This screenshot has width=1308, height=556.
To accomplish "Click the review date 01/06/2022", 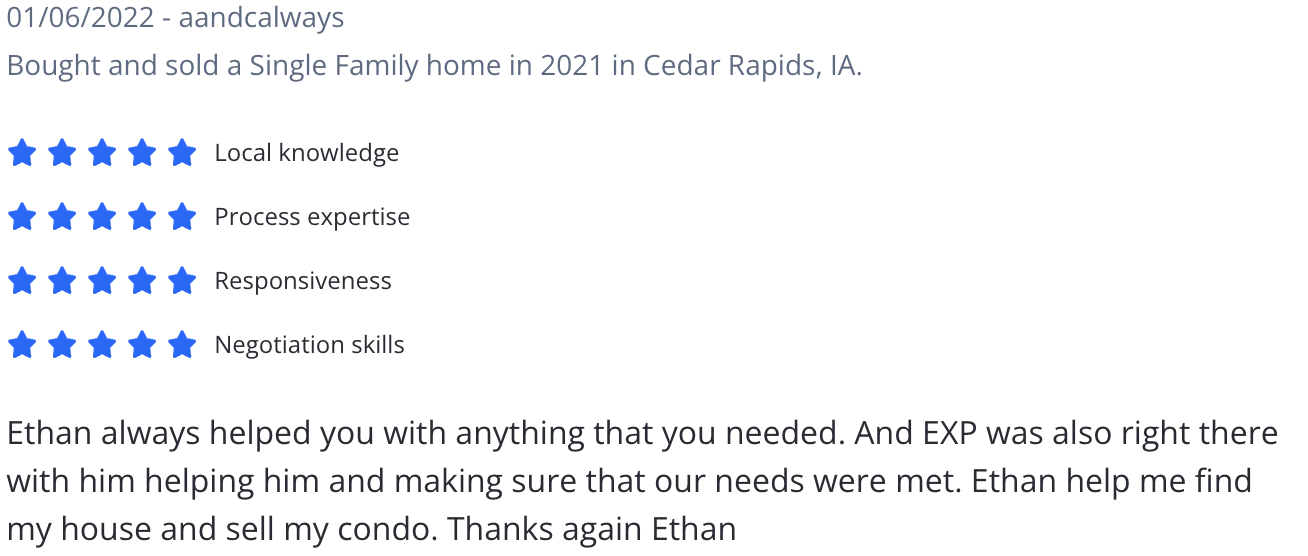I will [80, 18].
